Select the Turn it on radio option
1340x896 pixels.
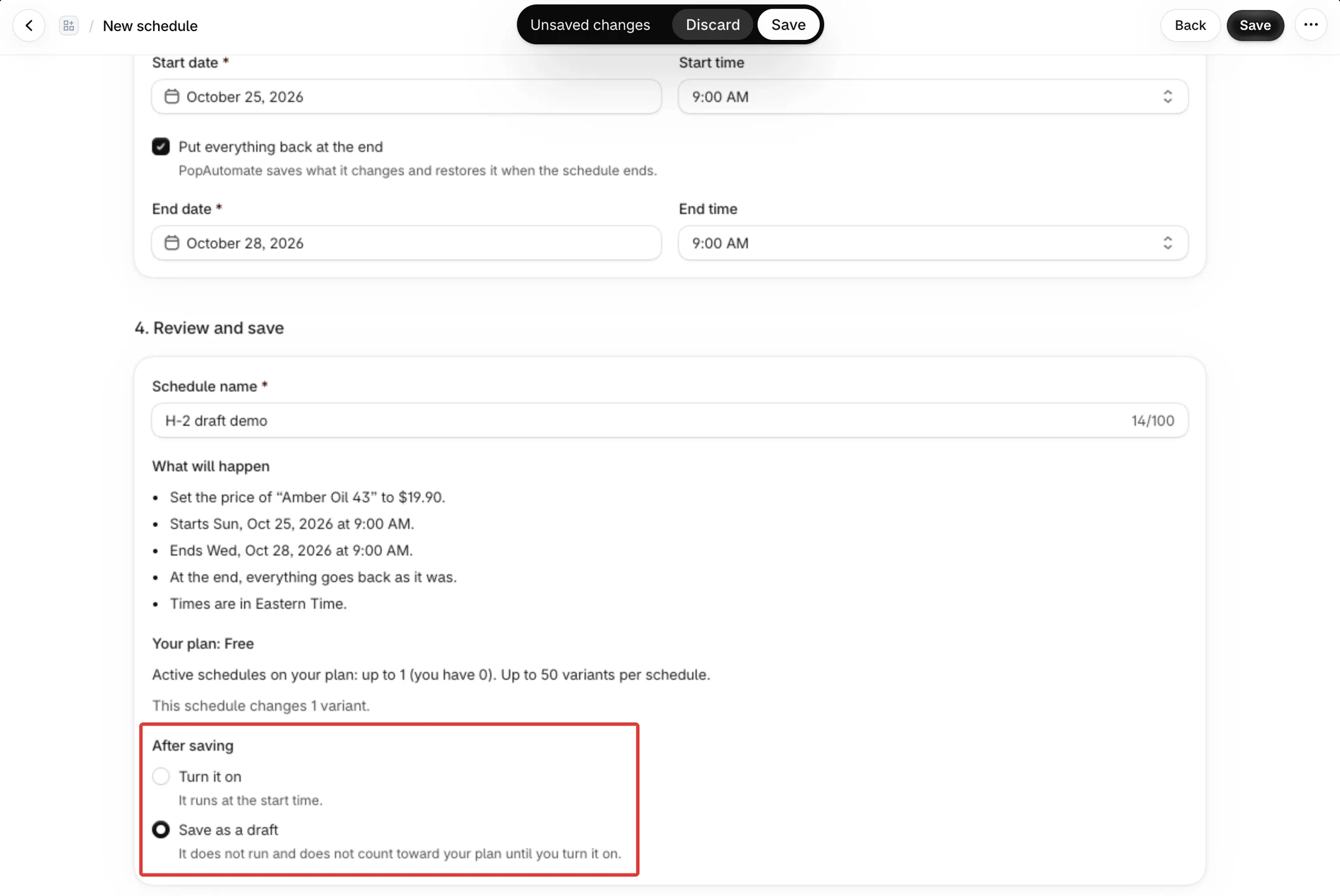[x=161, y=777]
